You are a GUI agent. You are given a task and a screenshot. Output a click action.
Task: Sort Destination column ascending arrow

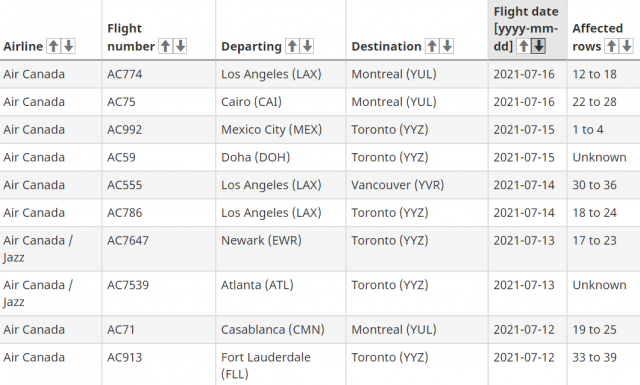(432, 46)
